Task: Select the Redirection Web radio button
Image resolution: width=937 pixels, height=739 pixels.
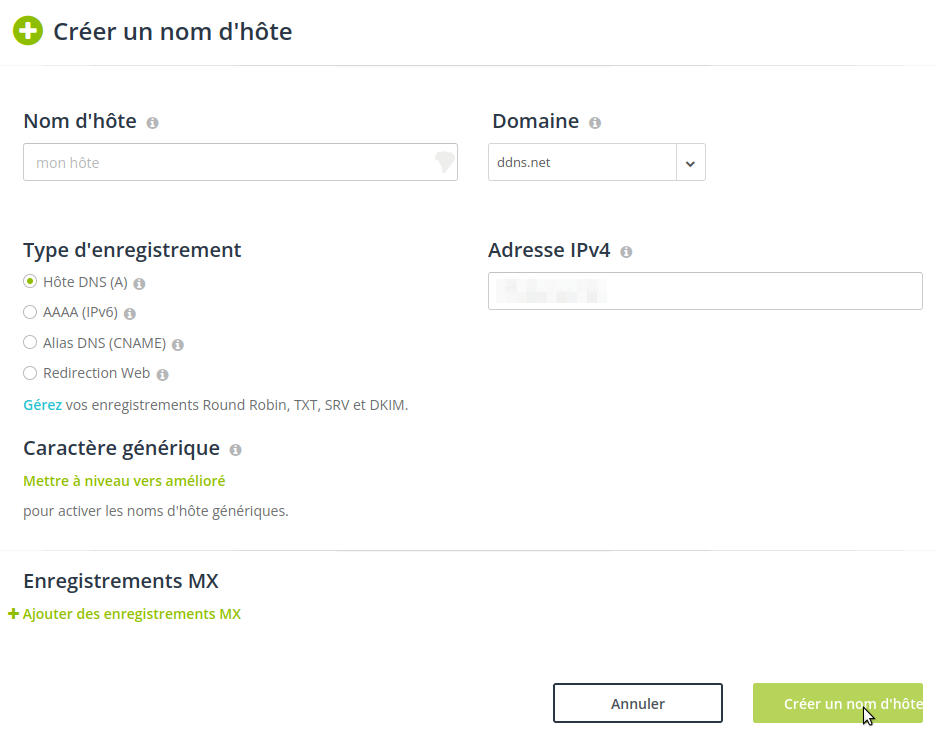Action: [30, 373]
